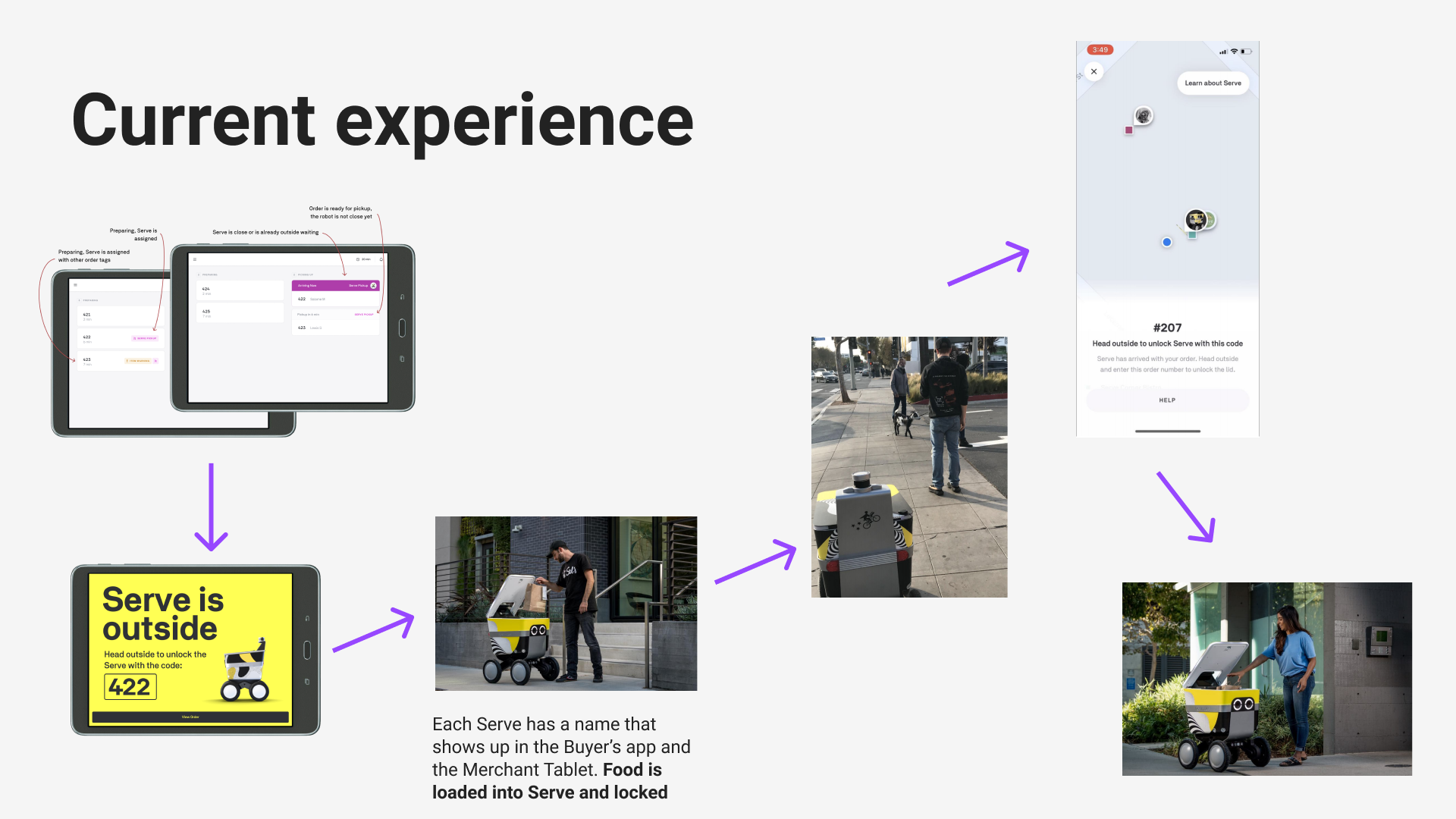Screen dimensions: 1456x819
Task: Click the blue user location dot
Action: pyautogui.click(x=1166, y=242)
